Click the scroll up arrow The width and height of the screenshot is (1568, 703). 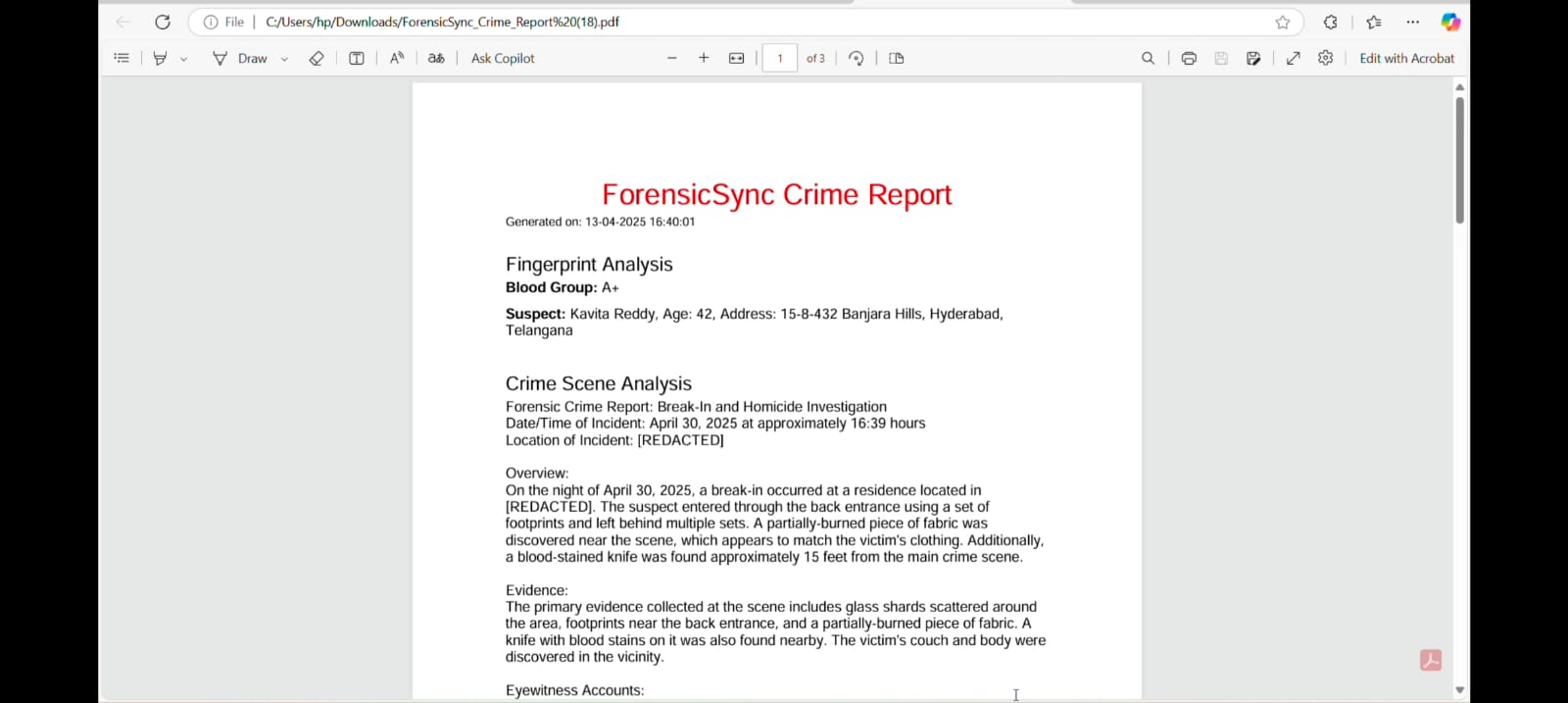pyautogui.click(x=1459, y=87)
